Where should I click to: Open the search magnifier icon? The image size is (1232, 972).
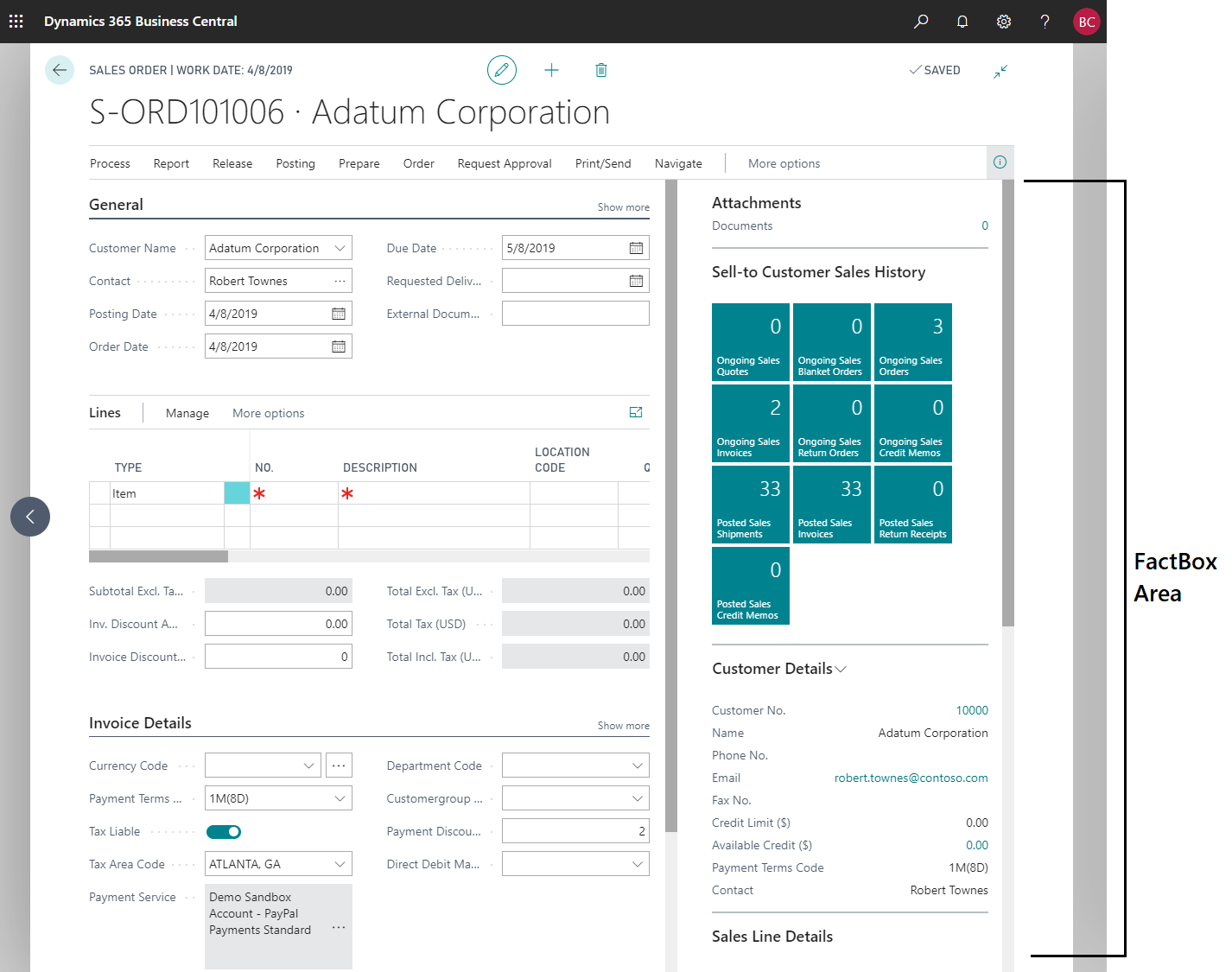click(921, 22)
